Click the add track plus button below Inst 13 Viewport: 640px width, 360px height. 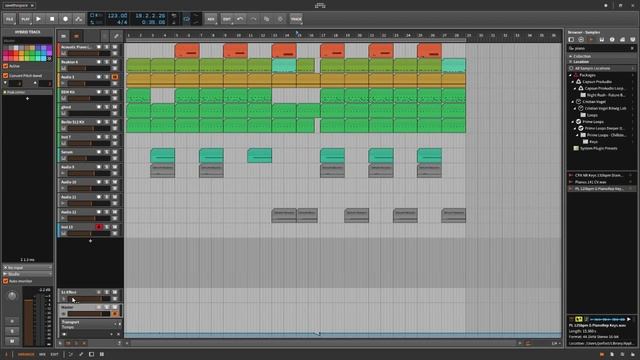click(90, 241)
